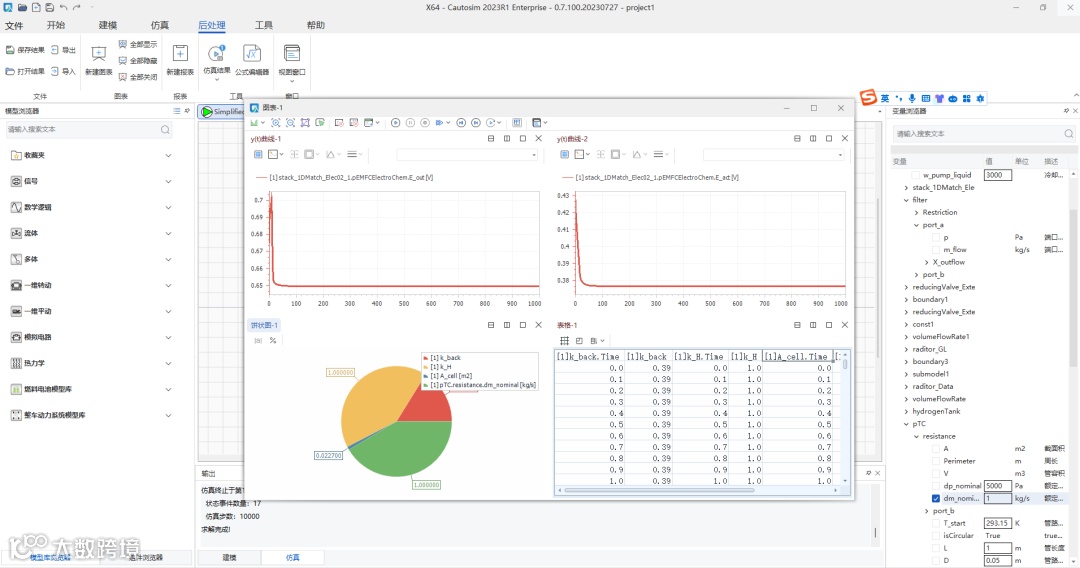
Task: Toggle grid icon in y(t)曲线-2 toolbar
Action: pos(564,154)
